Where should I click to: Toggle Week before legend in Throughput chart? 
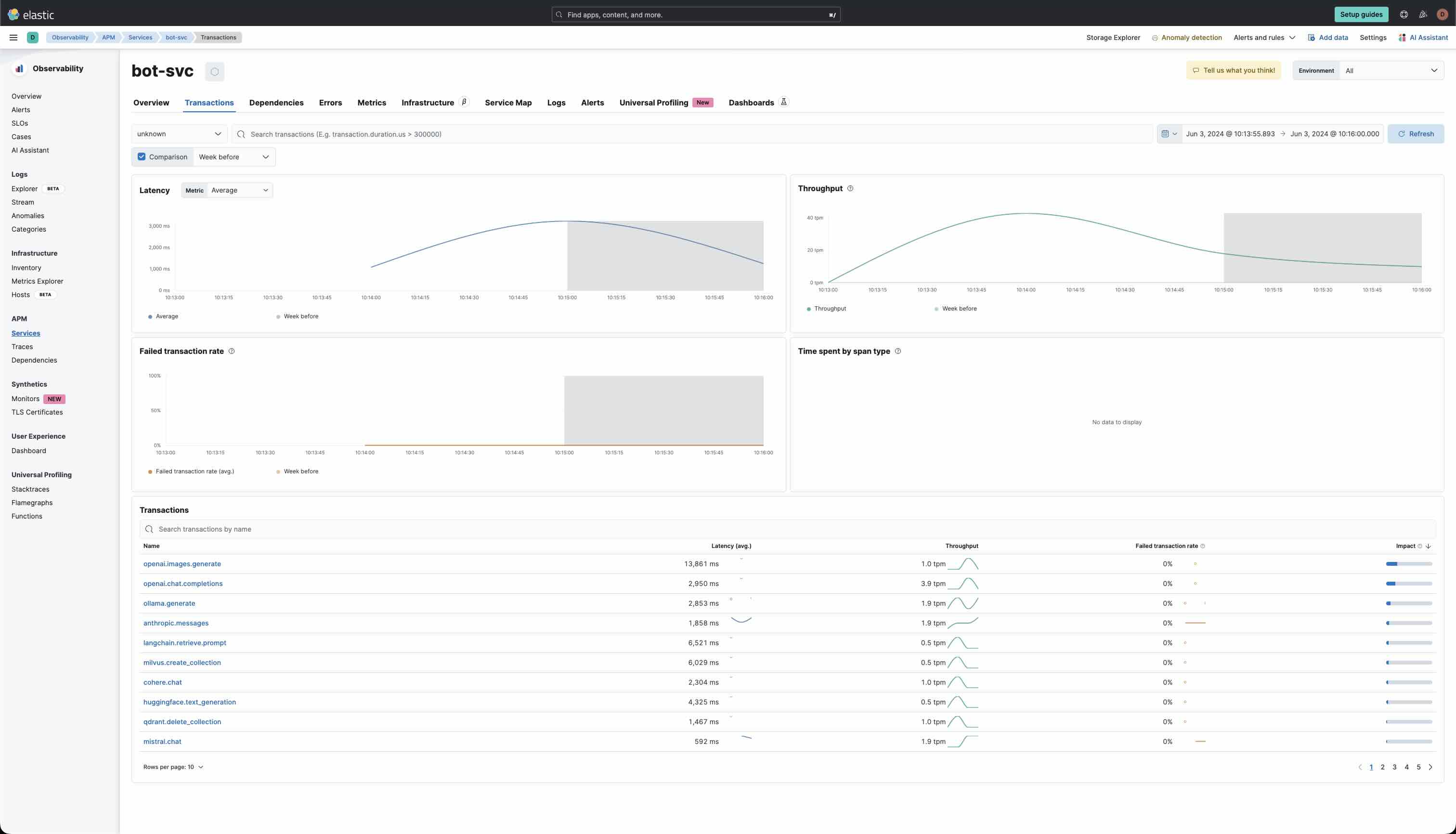pos(959,309)
